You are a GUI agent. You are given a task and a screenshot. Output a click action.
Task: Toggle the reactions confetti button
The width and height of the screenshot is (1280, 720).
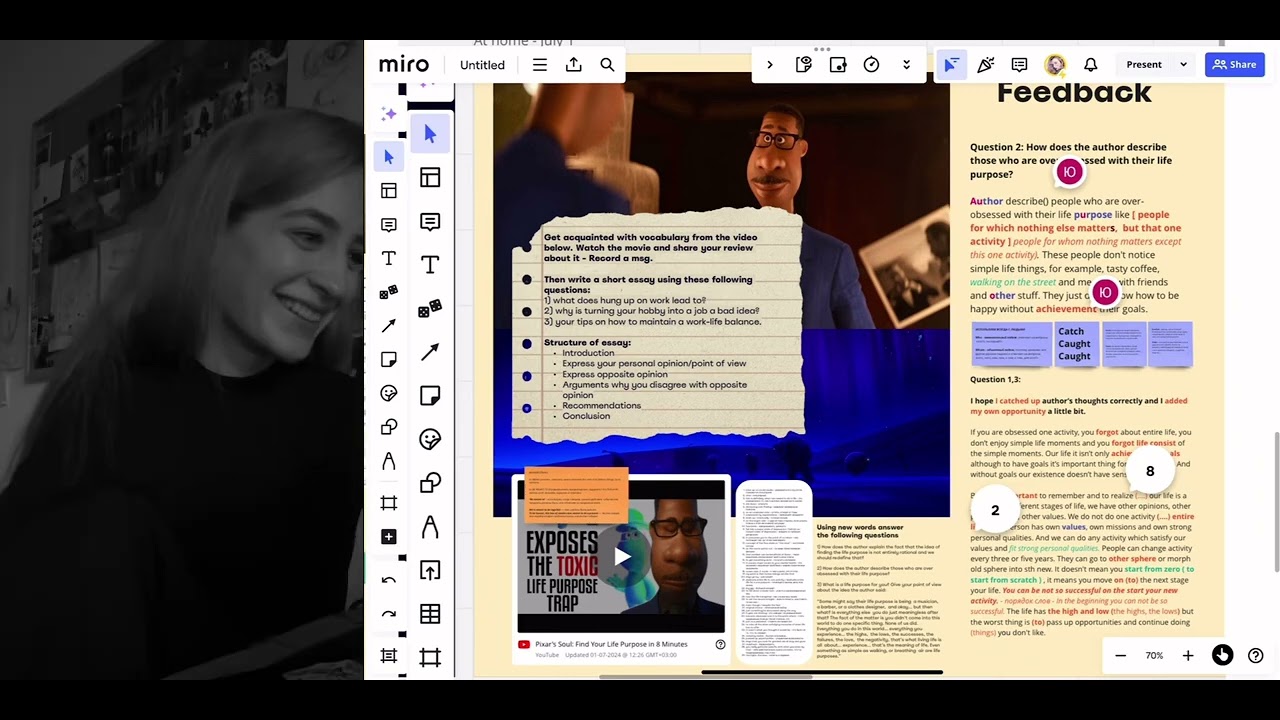pos(986,65)
